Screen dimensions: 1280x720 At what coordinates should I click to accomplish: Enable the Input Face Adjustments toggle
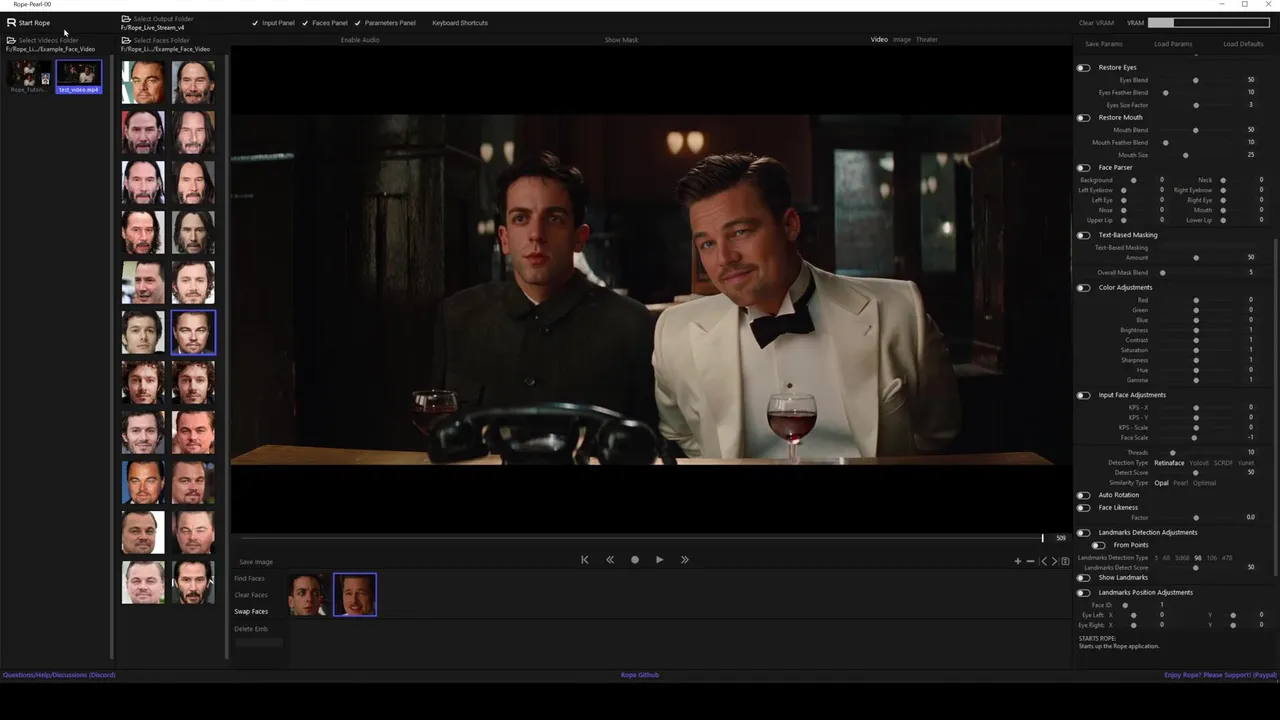pos(1083,396)
